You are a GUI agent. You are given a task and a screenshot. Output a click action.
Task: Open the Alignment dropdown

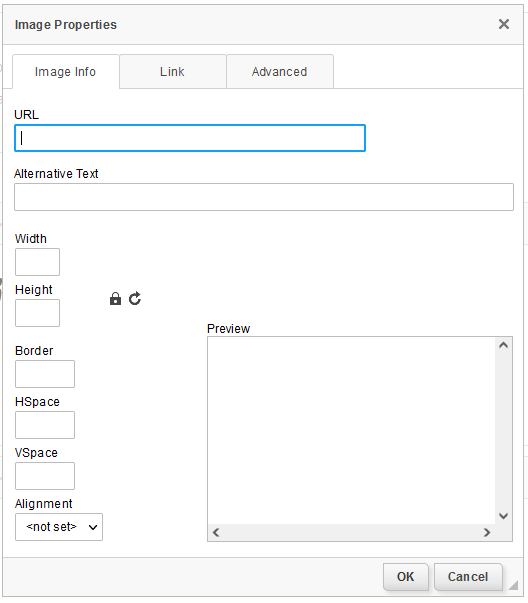[59, 527]
